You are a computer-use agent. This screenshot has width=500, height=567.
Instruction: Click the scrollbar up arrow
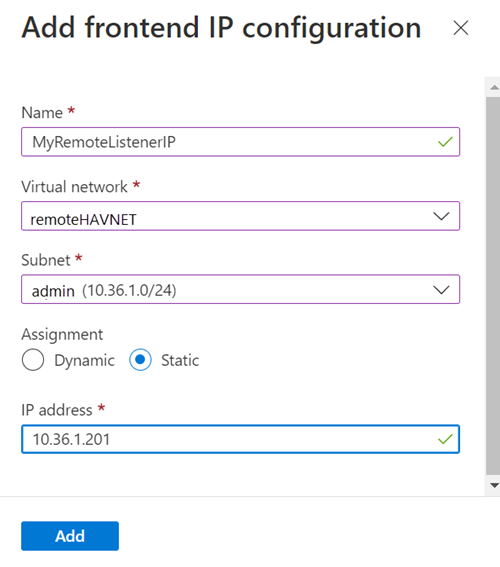(494, 87)
